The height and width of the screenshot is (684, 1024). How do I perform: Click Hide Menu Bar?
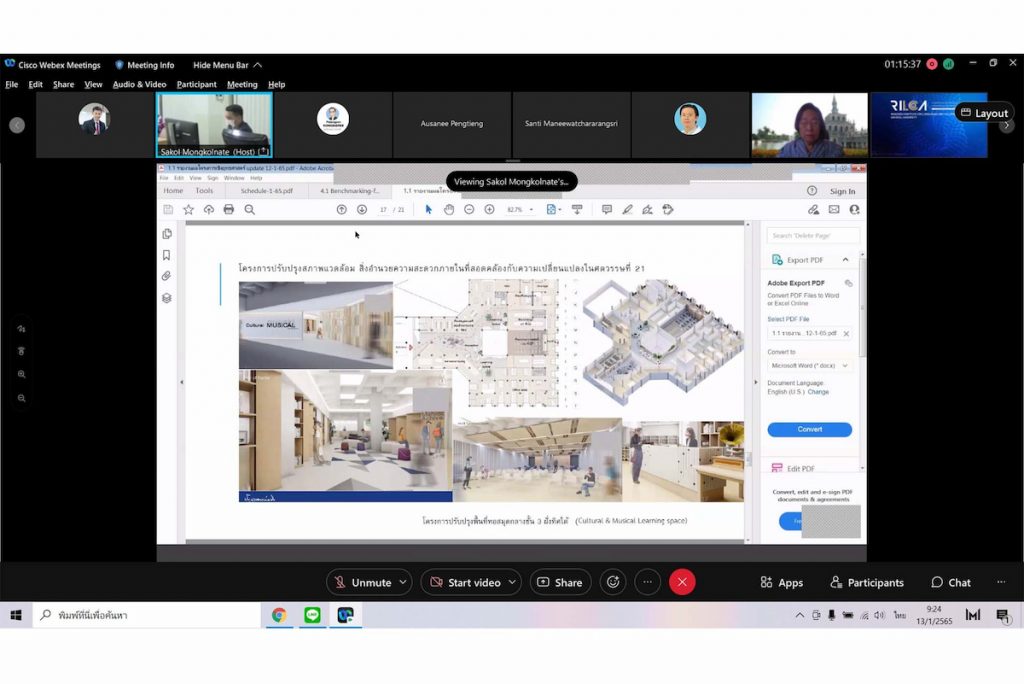coord(227,65)
